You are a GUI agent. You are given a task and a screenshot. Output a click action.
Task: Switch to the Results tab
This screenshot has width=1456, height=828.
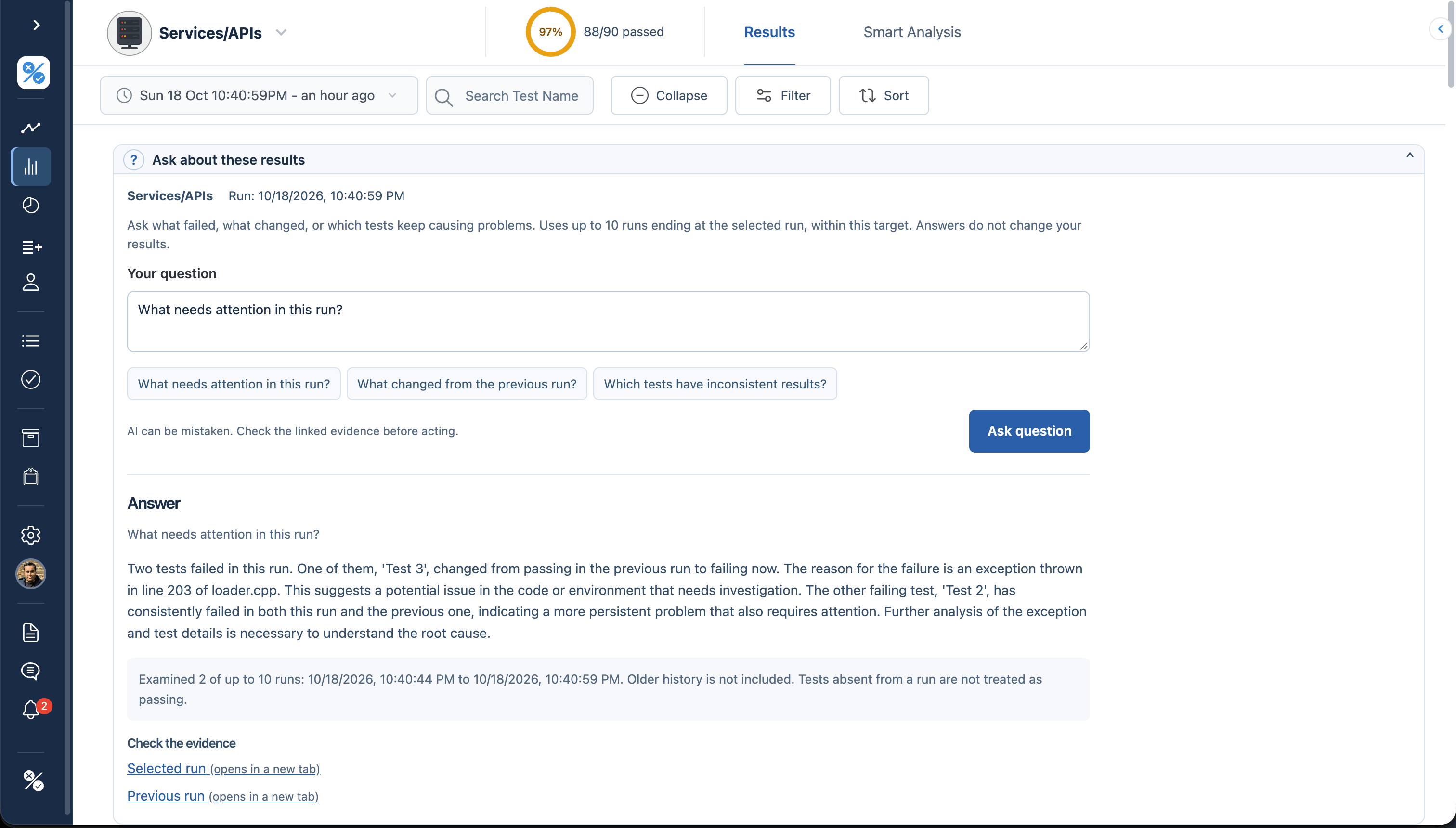click(x=769, y=32)
